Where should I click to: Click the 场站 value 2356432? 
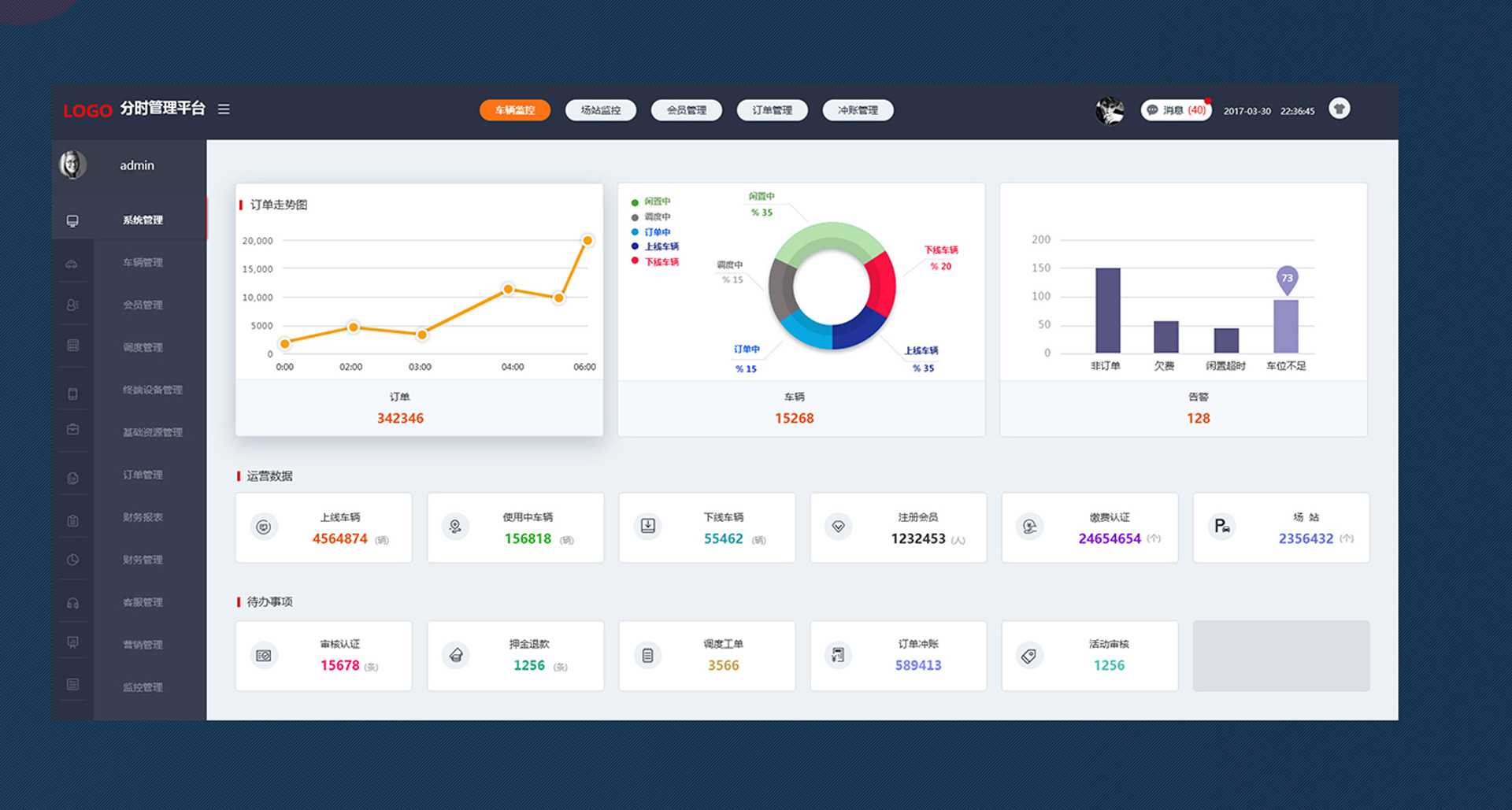coord(1306,538)
